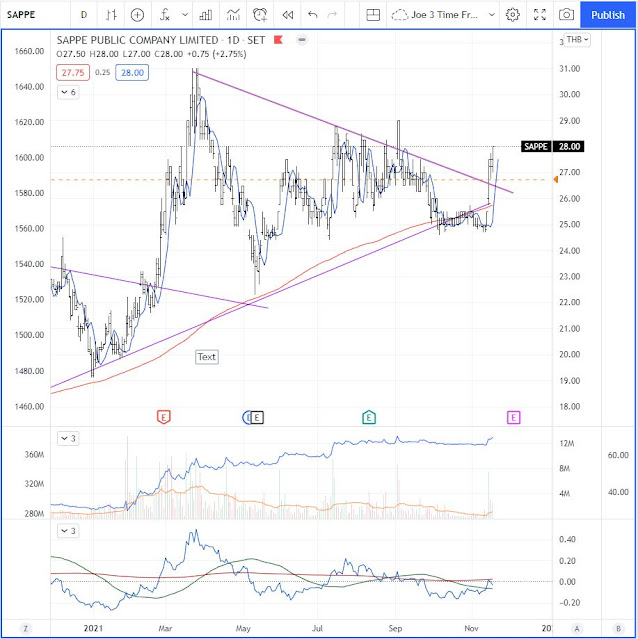
Task: Click the red flag next to SET
Action: 278,40
